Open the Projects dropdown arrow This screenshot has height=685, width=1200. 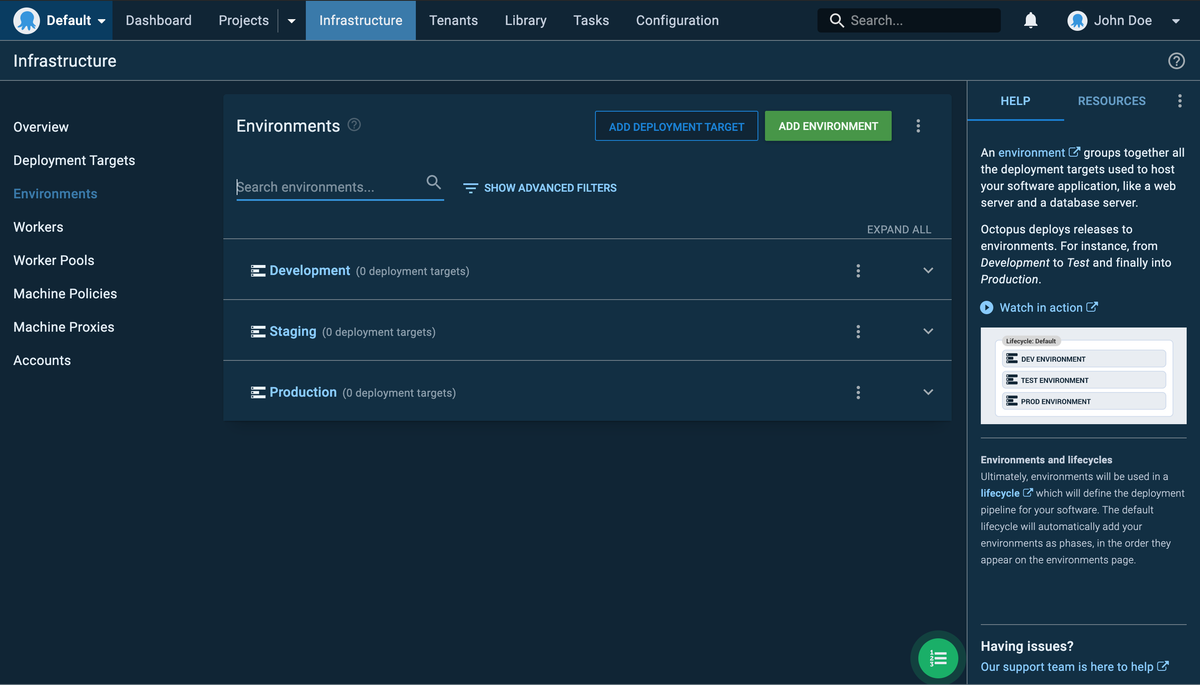pyautogui.click(x=291, y=21)
